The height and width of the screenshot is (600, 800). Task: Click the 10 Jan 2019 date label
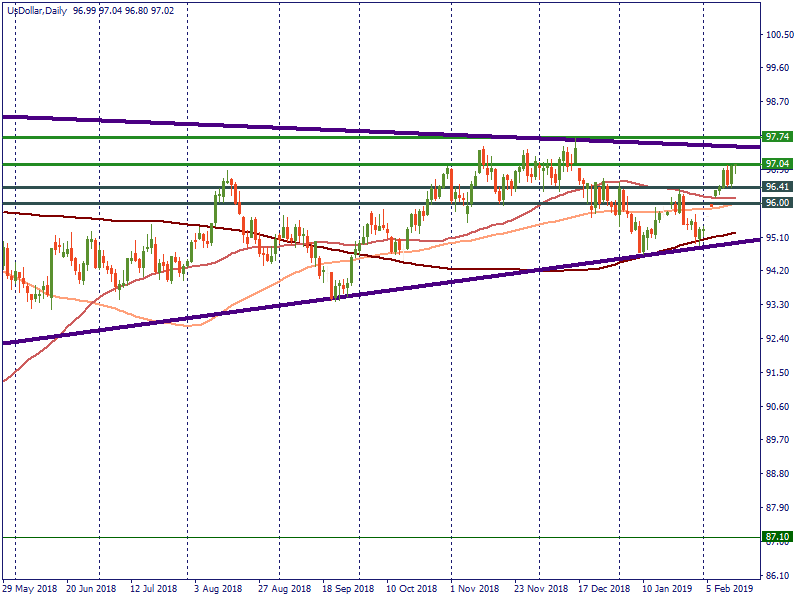coord(667,590)
